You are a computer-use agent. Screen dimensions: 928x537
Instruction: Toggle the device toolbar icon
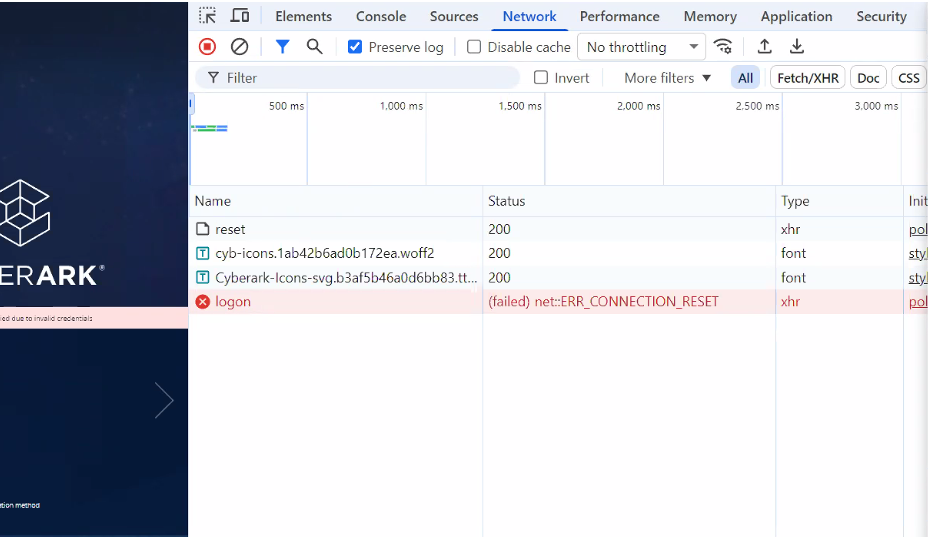(x=240, y=16)
